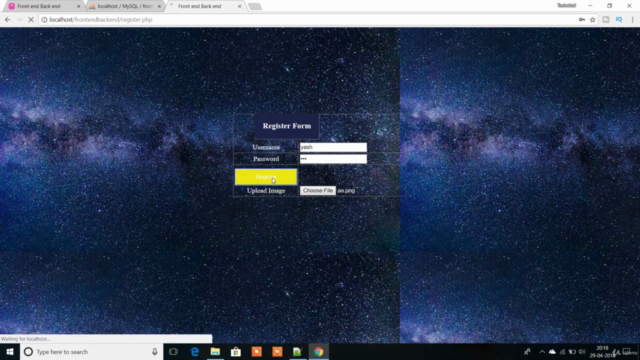This screenshot has width=640, height=360.
Task: Open File Explorer from taskbar
Action: [x=215, y=351]
